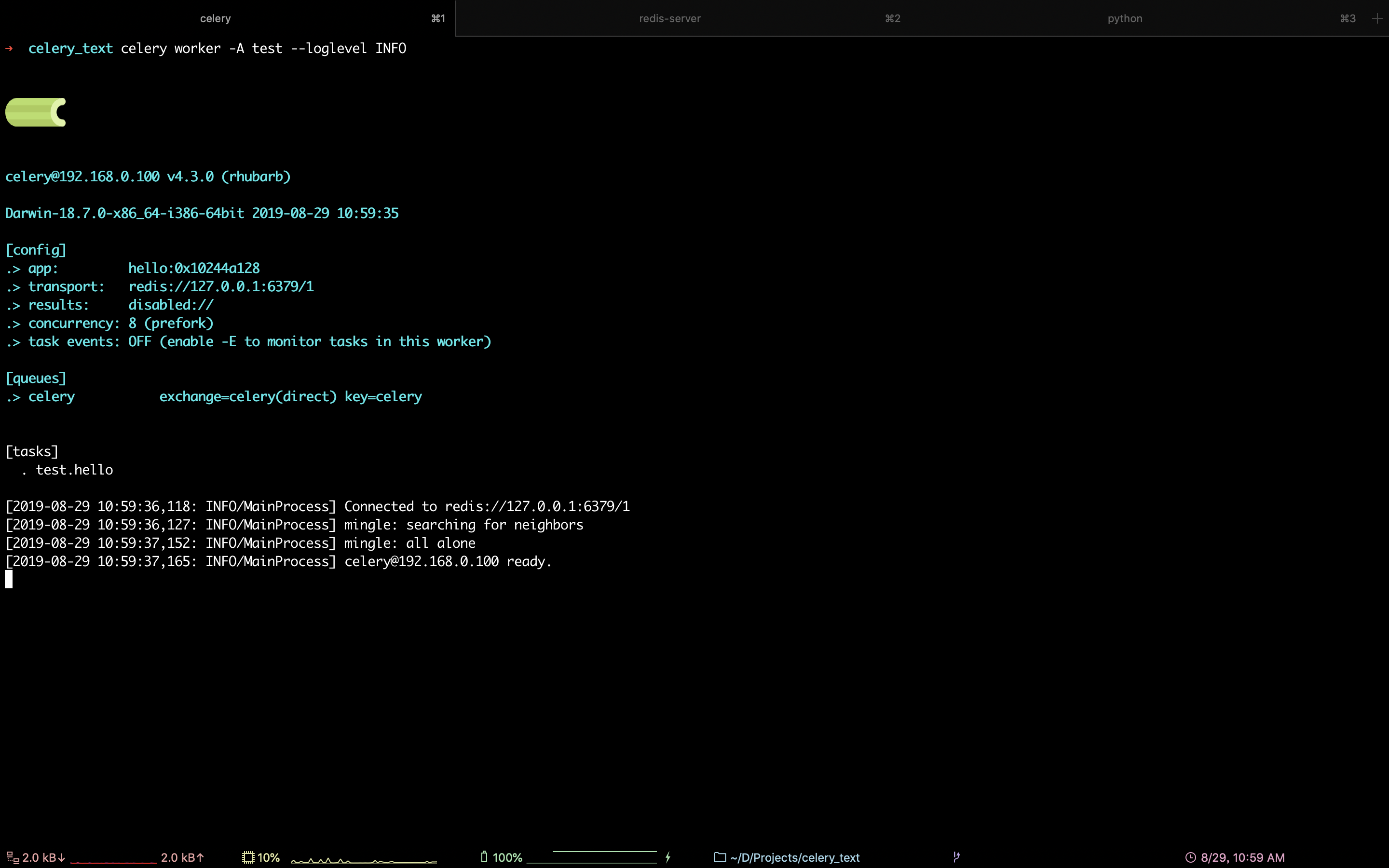Click the network throughput icon in status bar
The height and width of the screenshot is (868, 1389).
[13, 857]
